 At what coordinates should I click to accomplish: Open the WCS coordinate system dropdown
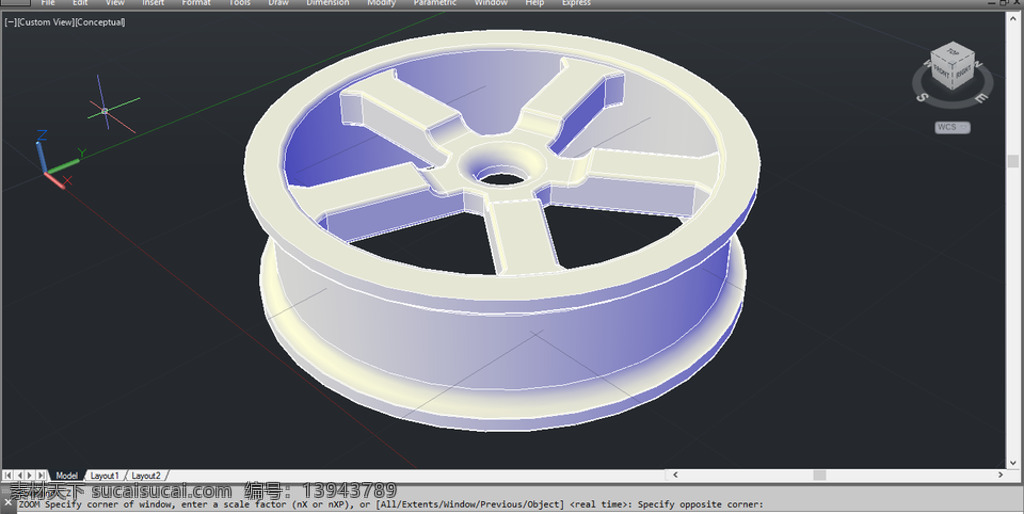952,127
